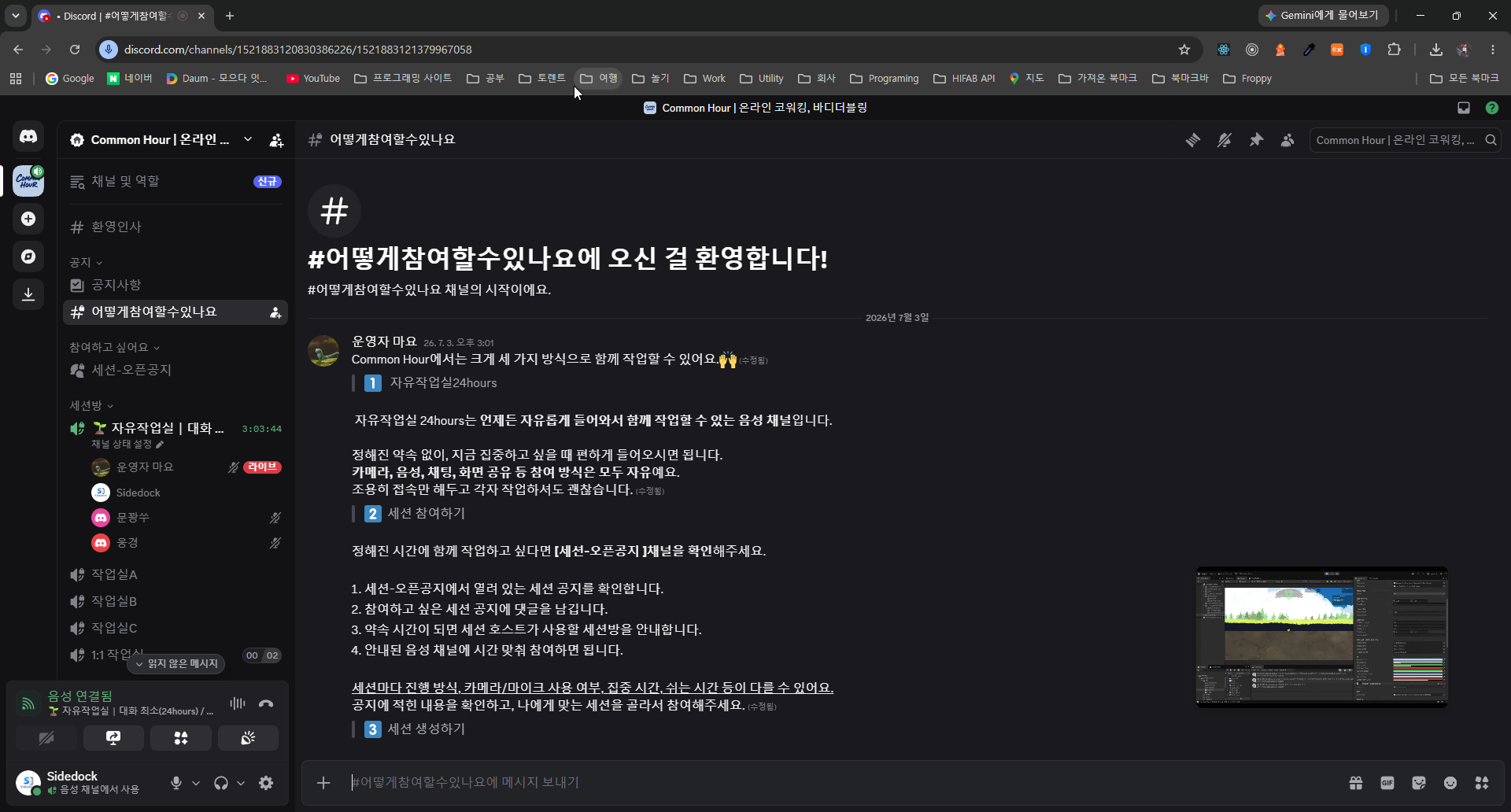Open the 공지사항 channel
1511x812 pixels.
coord(175,285)
